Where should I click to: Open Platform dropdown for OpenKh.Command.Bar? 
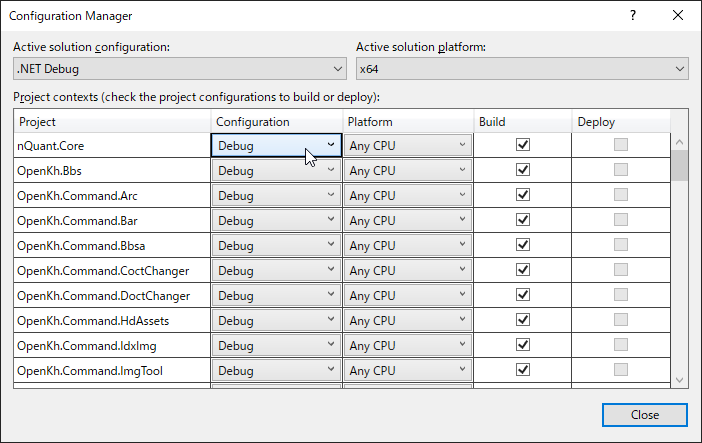(x=408, y=220)
